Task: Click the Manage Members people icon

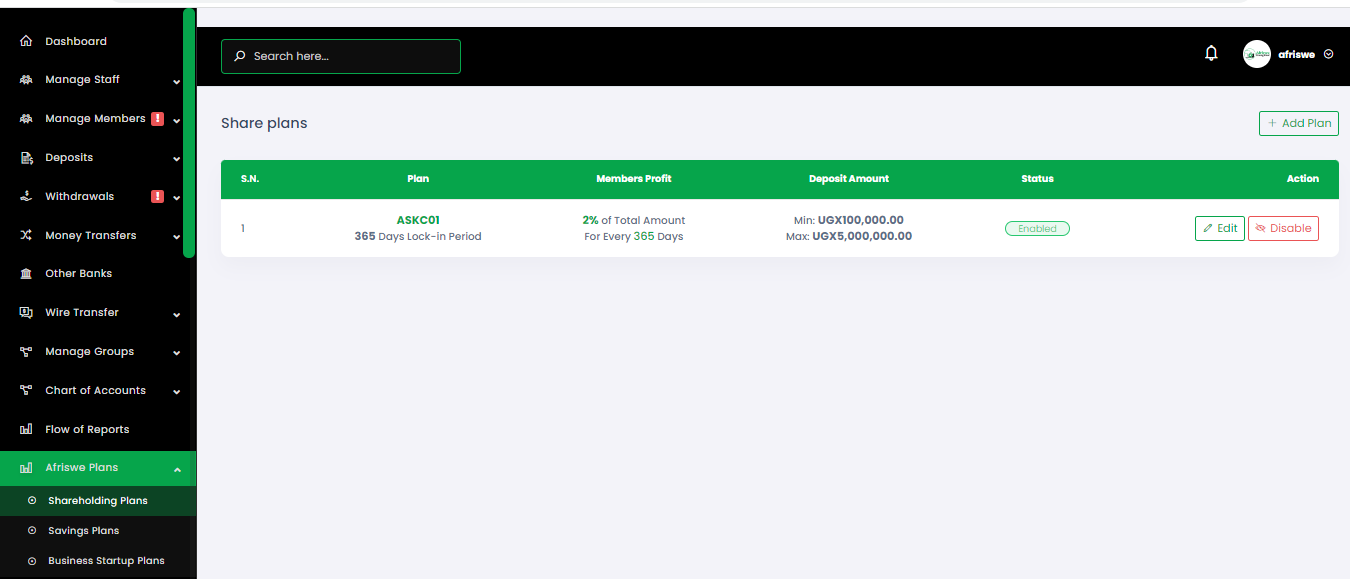Action: click(x=26, y=119)
